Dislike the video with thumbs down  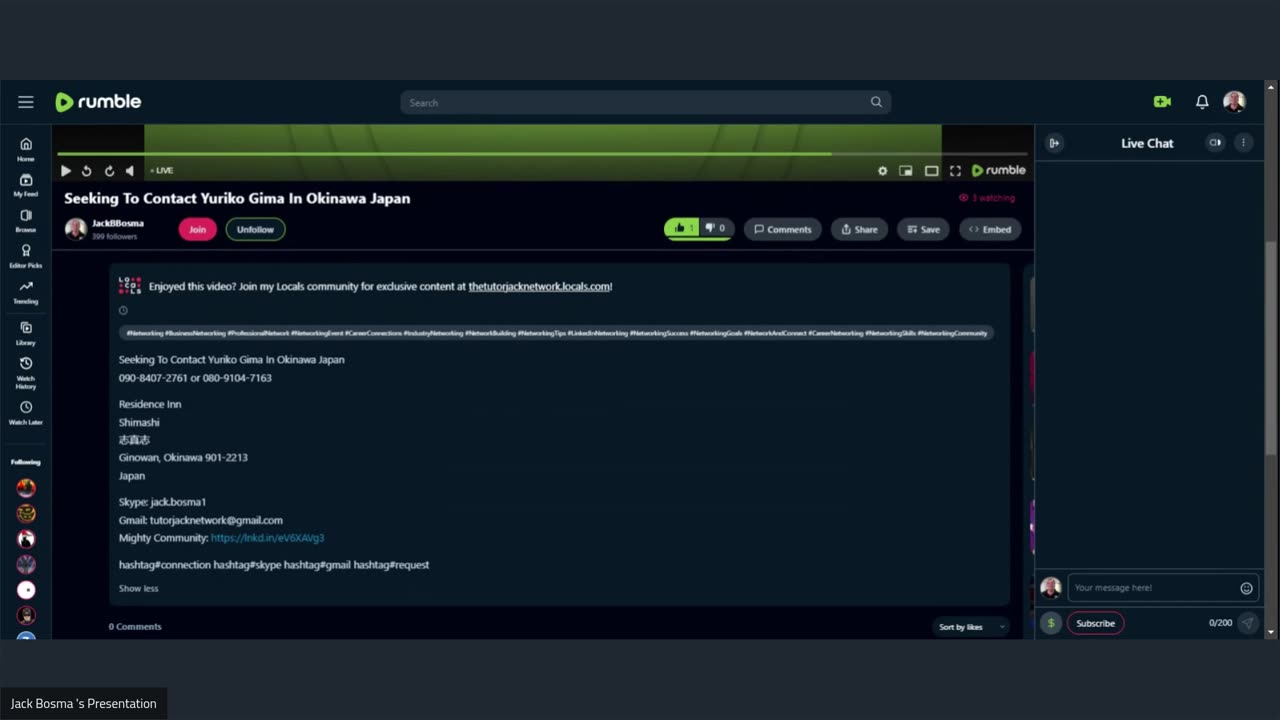click(x=716, y=229)
